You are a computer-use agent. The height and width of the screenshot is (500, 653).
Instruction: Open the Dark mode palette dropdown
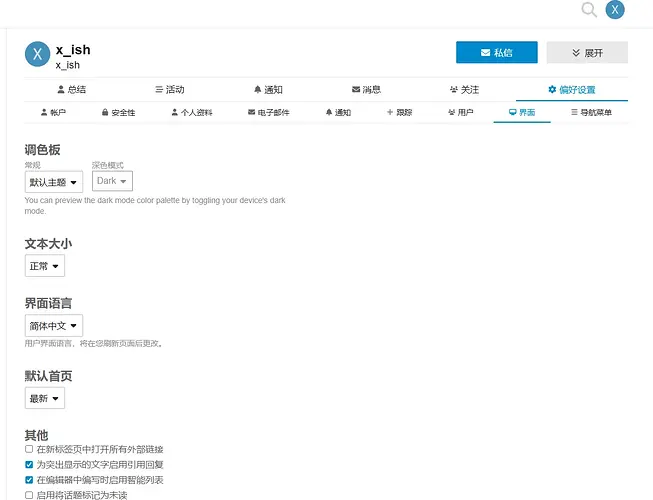[112, 182]
